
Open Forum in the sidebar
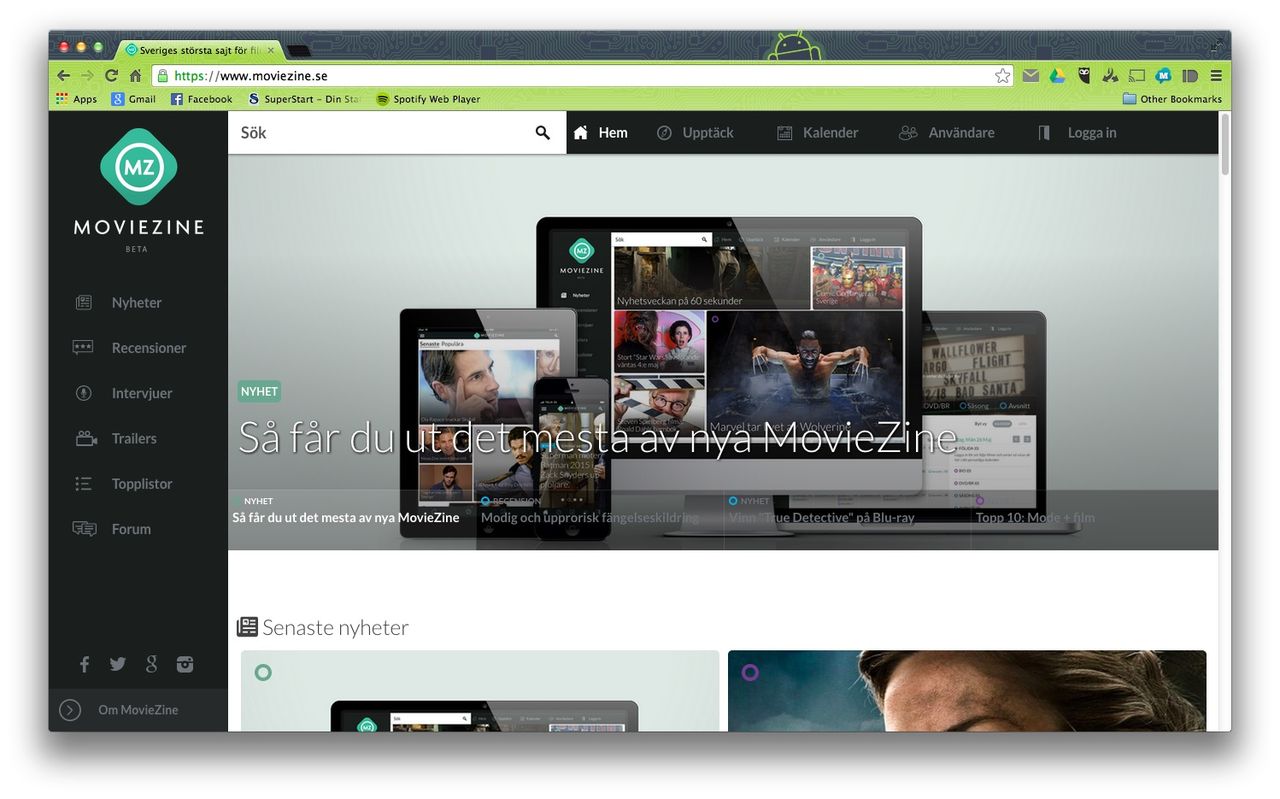[112, 529]
